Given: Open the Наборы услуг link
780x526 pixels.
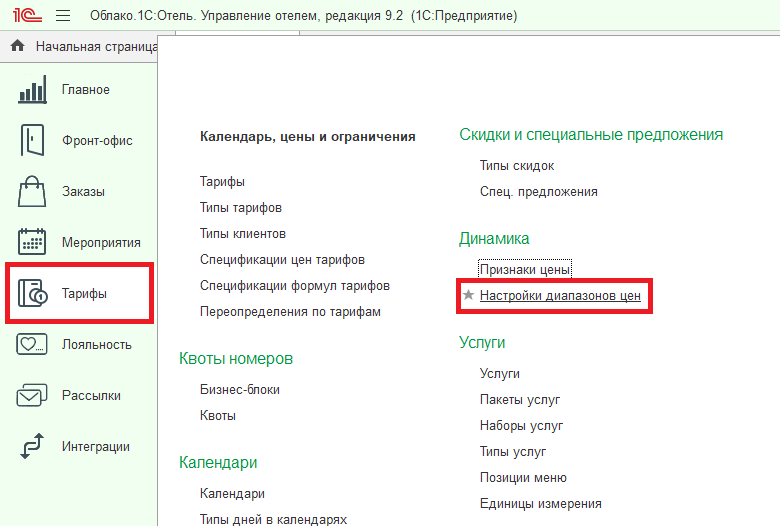Looking at the screenshot, I should [521, 425].
